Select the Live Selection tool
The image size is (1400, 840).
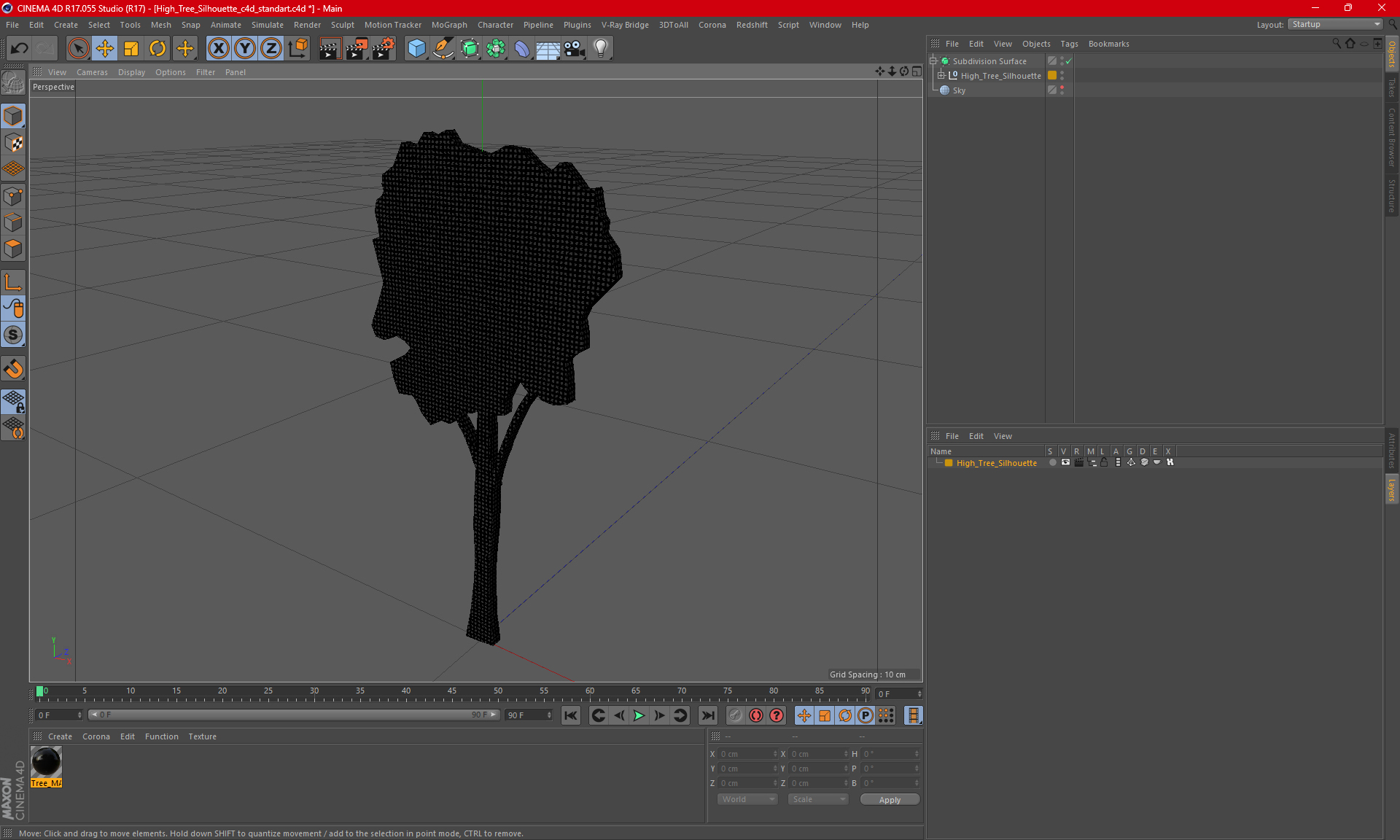click(78, 49)
